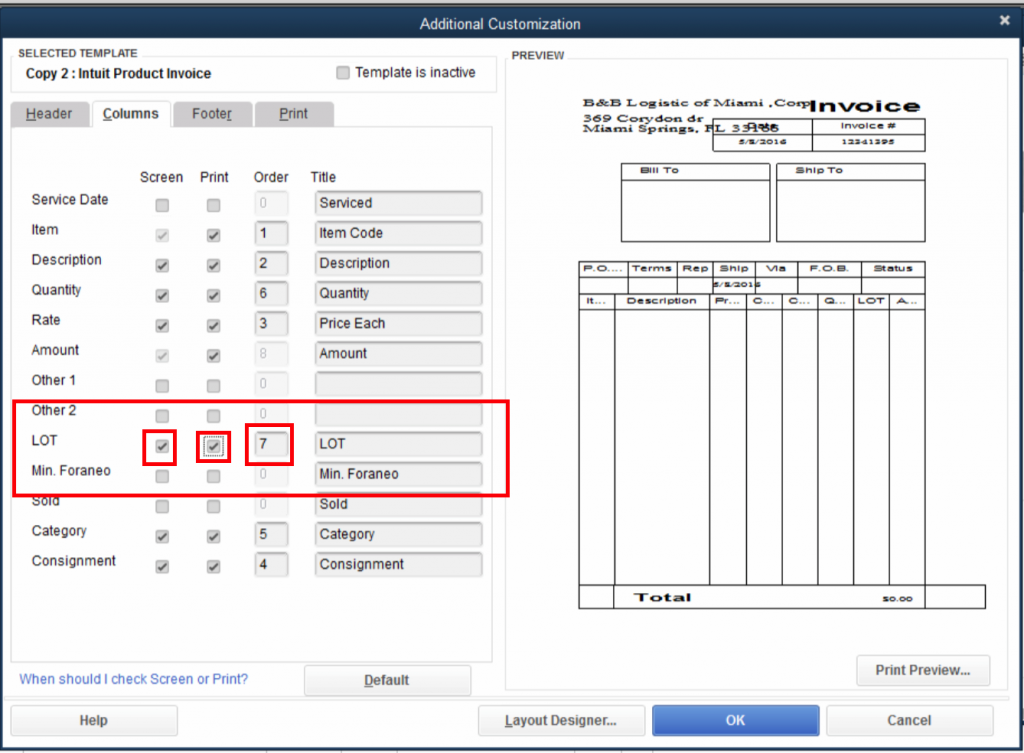This screenshot has height=753, width=1024.
Task: Disable Consignment Print checkbox
Action: coord(213,567)
